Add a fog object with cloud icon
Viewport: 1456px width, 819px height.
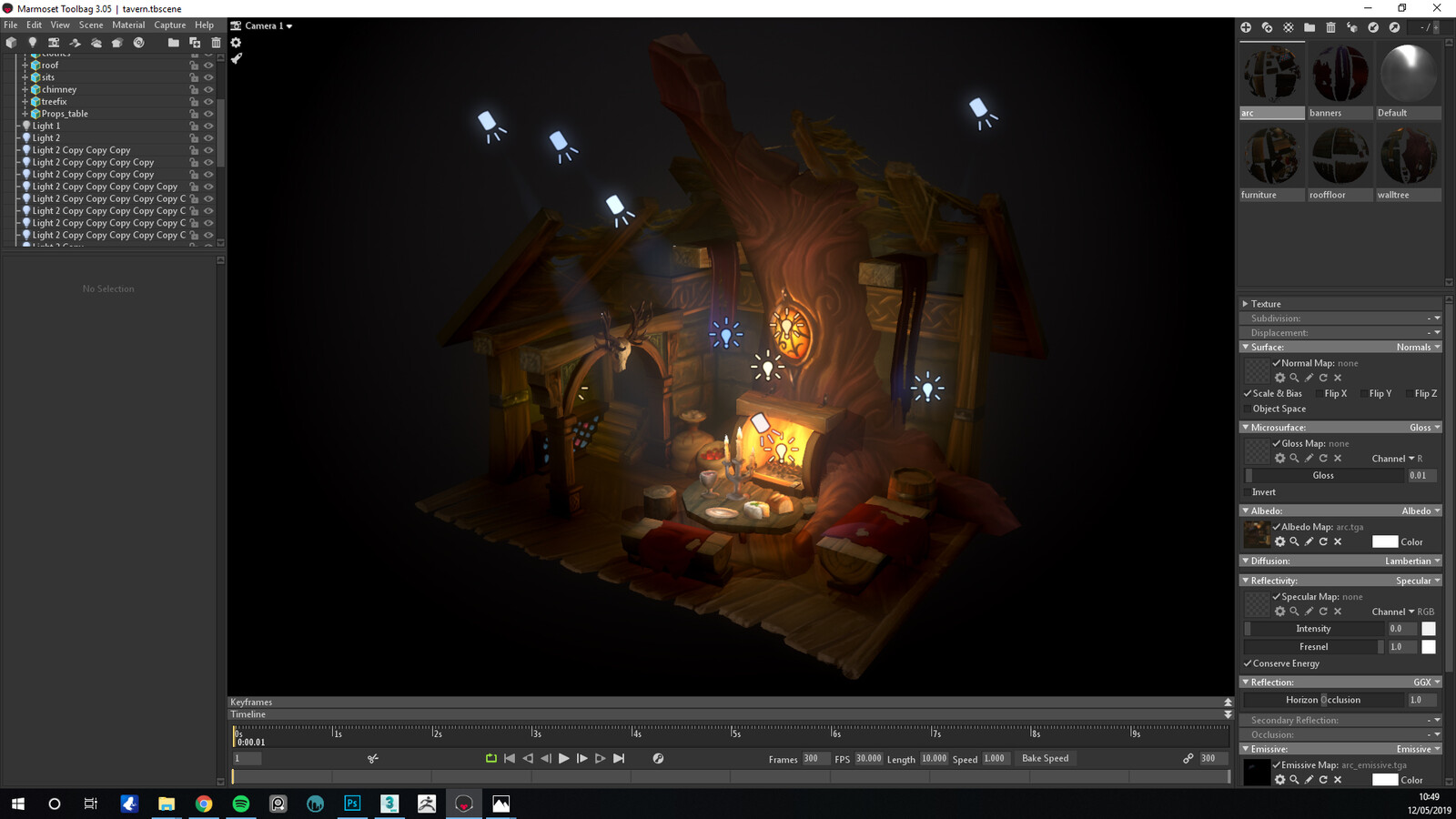(x=96, y=43)
